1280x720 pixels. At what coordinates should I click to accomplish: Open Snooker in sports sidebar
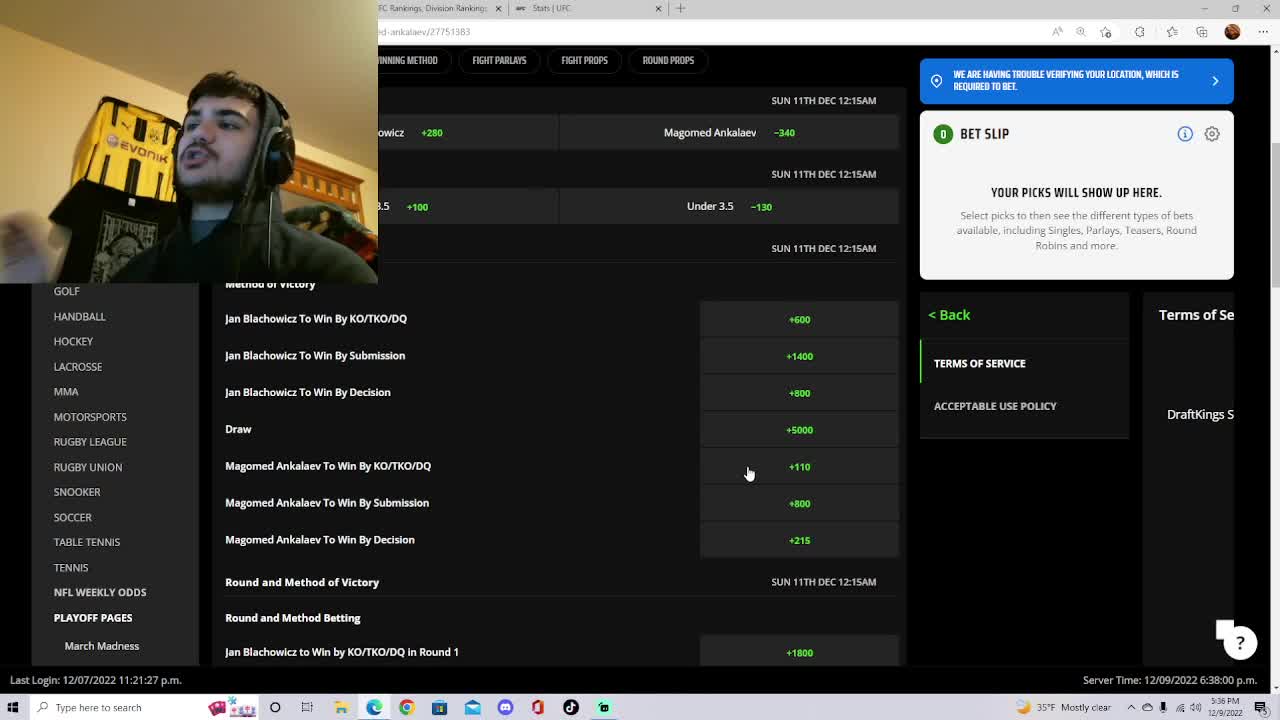76,491
